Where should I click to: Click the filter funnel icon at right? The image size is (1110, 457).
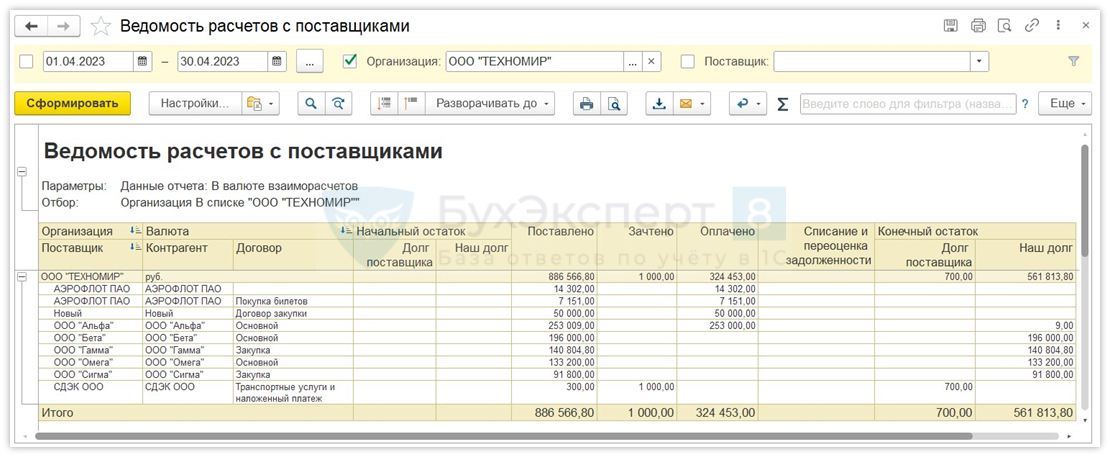point(1074,61)
